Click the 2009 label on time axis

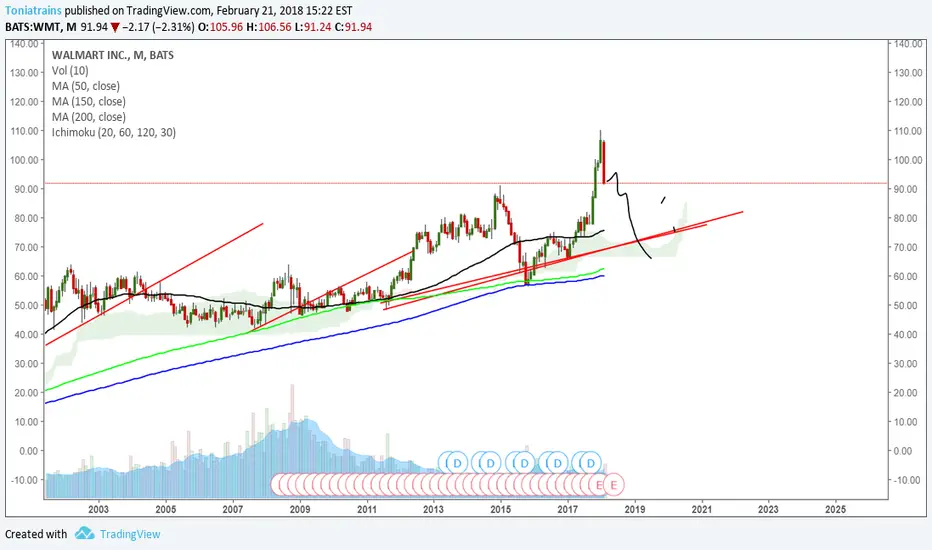(x=300, y=509)
